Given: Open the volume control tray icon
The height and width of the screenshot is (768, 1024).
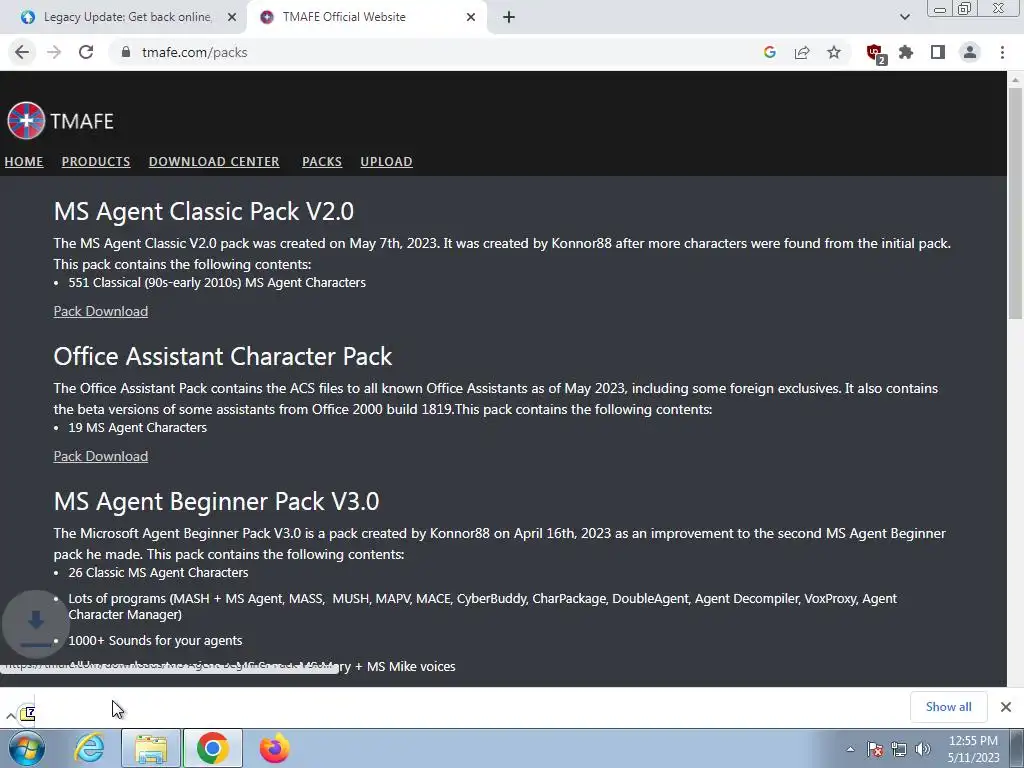Looking at the screenshot, I should click(x=922, y=750).
